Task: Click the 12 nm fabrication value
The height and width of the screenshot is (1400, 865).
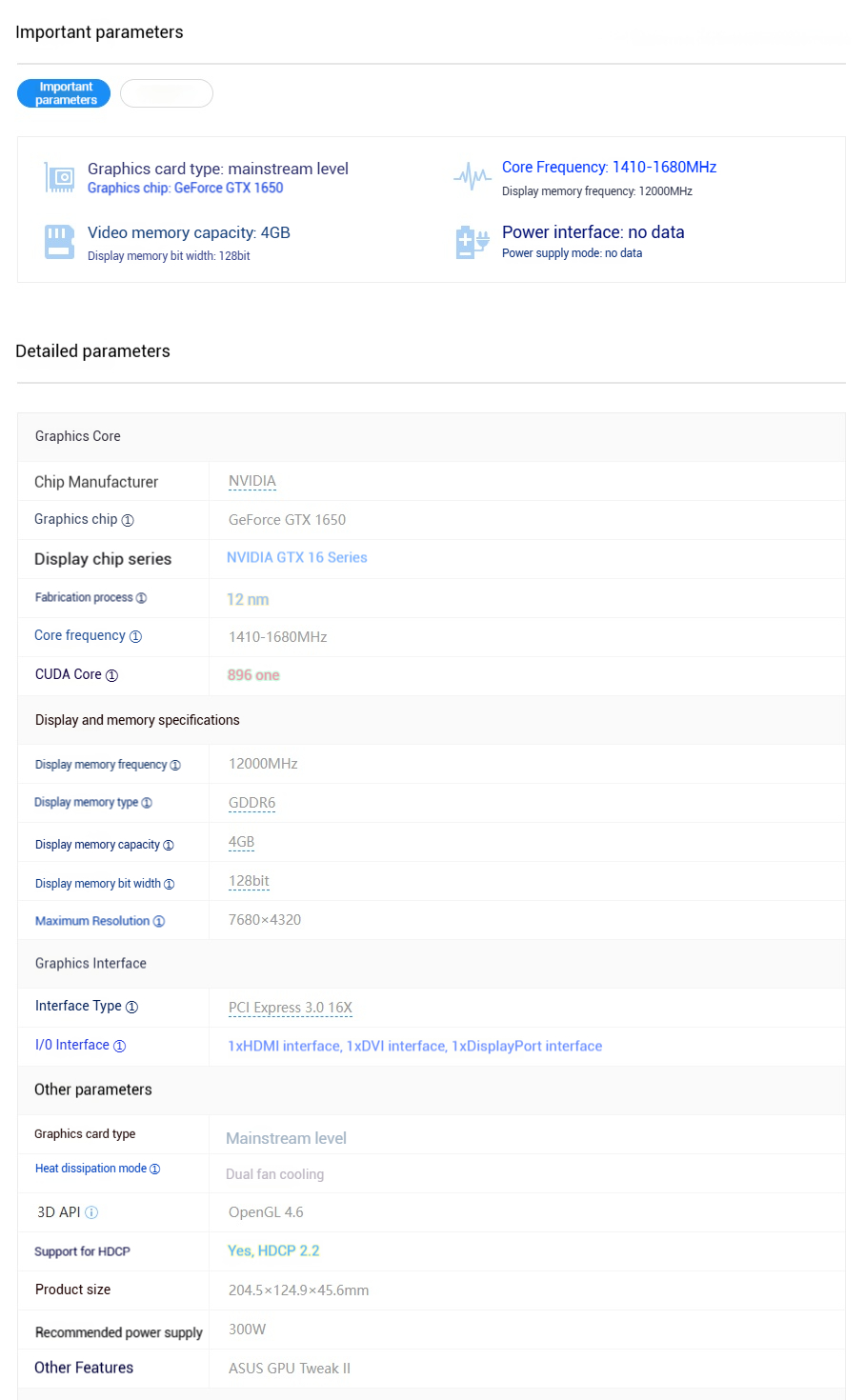Action: 248,599
